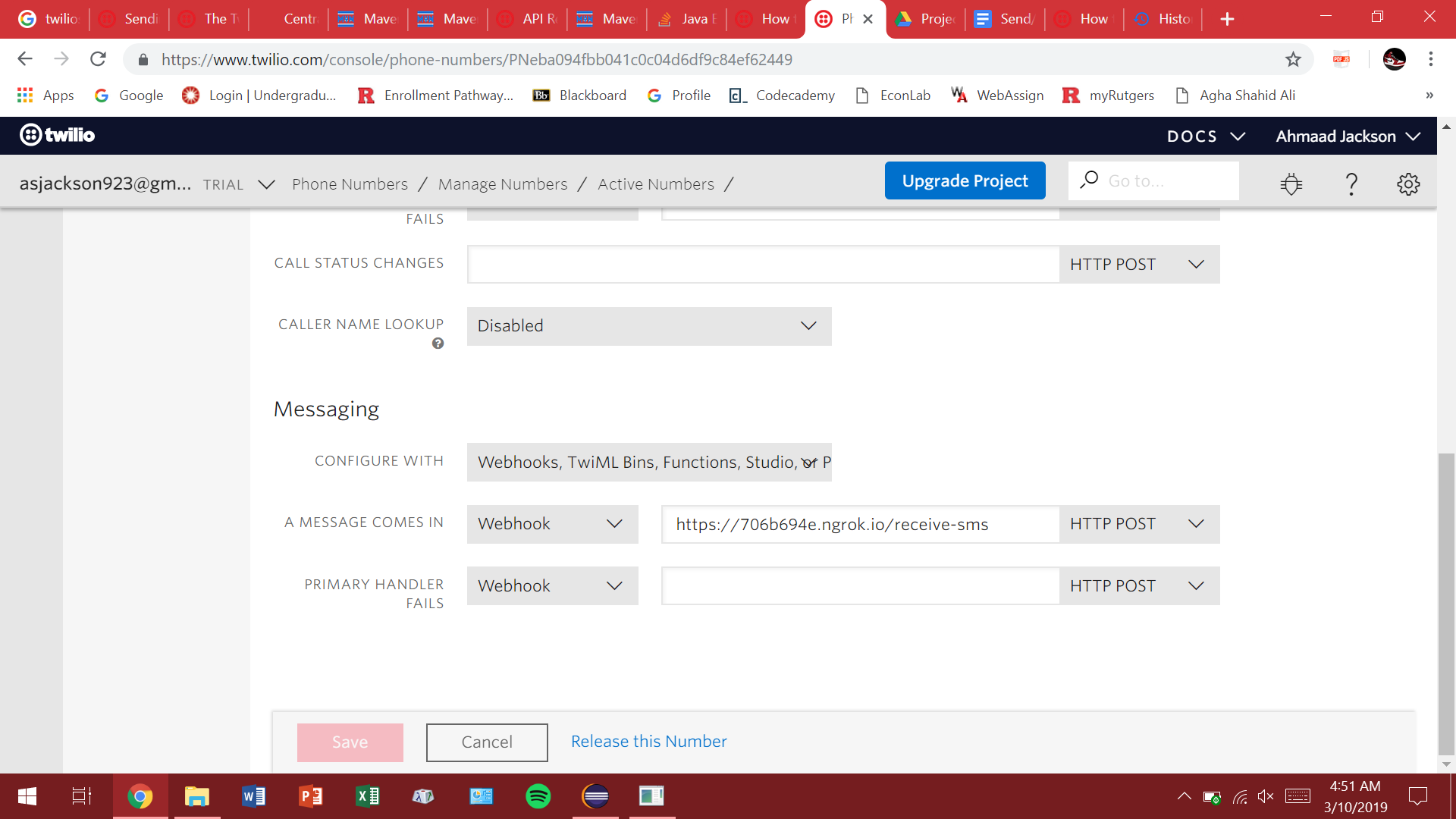The width and height of the screenshot is (1456, 819).
Task: Switch to the Java browser tab
Action: (687, 19)
